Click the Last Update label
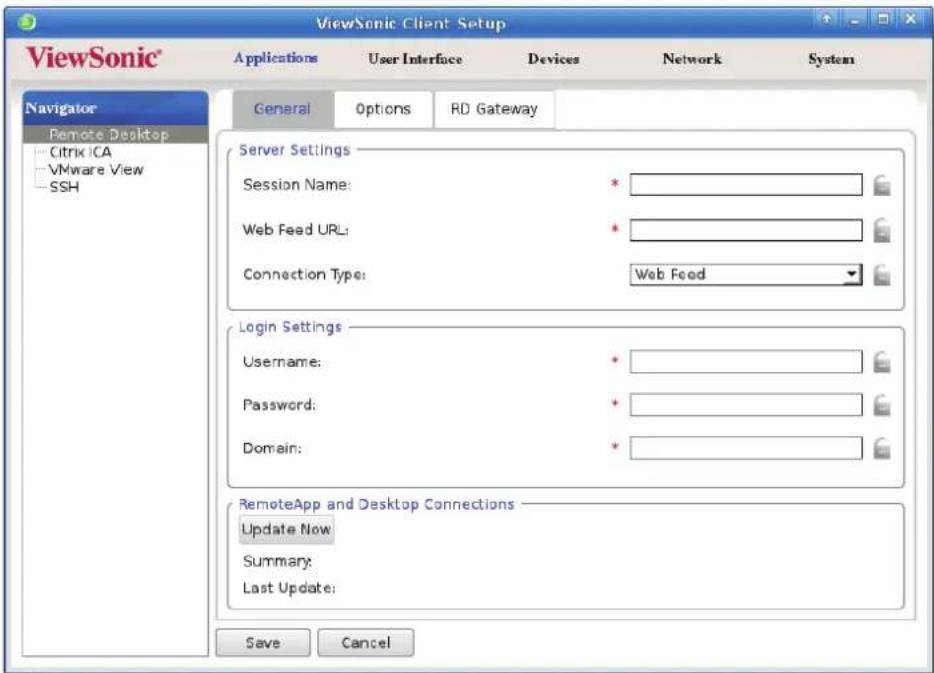 click(x=289, y=588)
